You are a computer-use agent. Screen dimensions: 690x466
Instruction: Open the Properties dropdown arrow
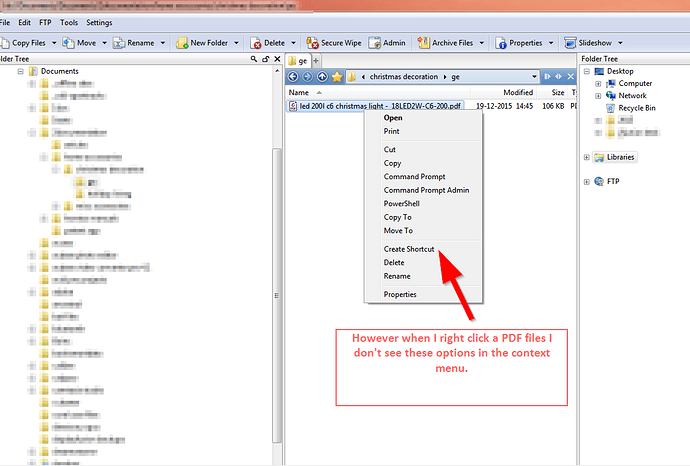click(x=551, y=43)
